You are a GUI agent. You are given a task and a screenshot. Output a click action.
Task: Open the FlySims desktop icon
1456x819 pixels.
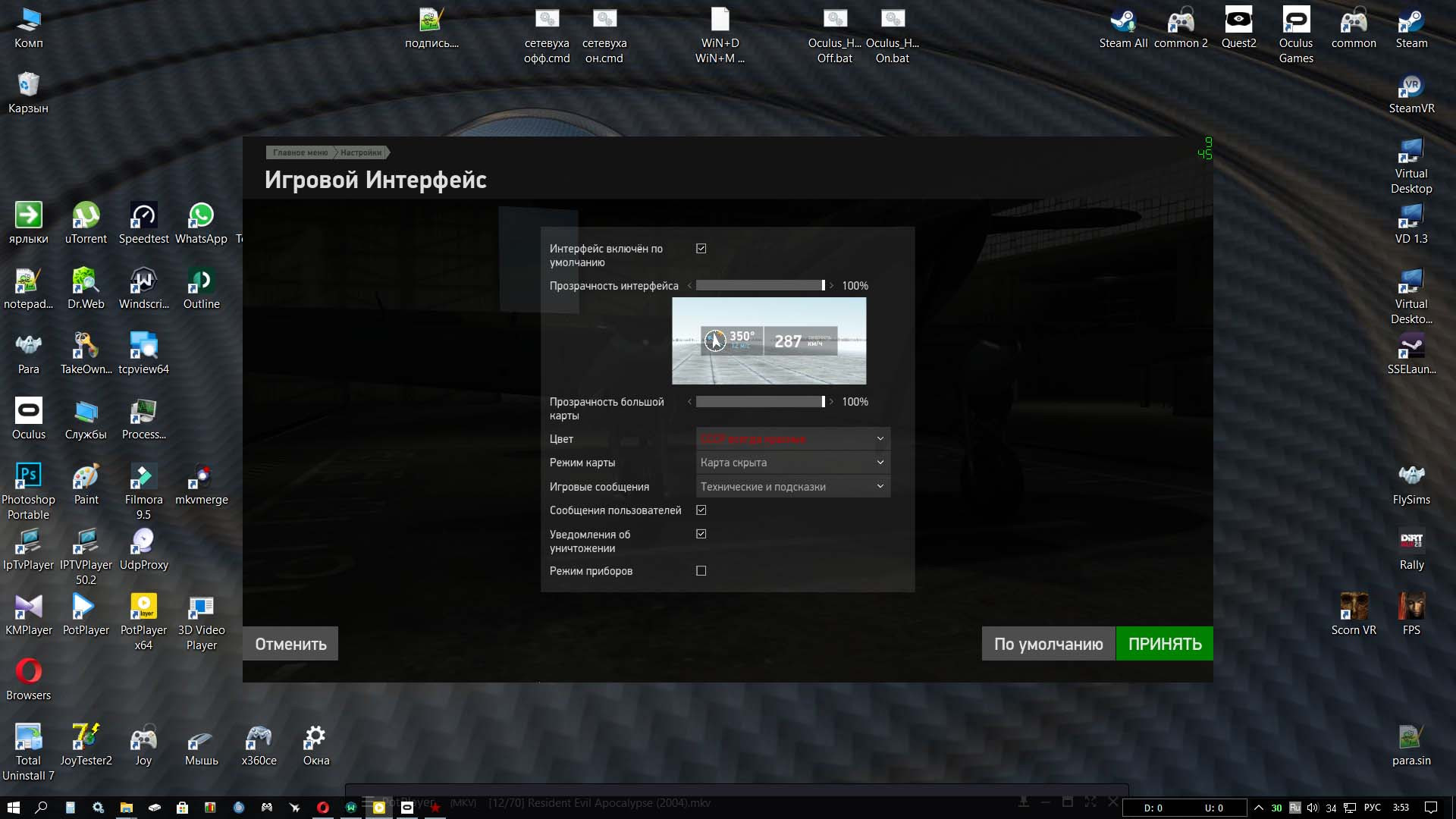[x=1411, y=485]
